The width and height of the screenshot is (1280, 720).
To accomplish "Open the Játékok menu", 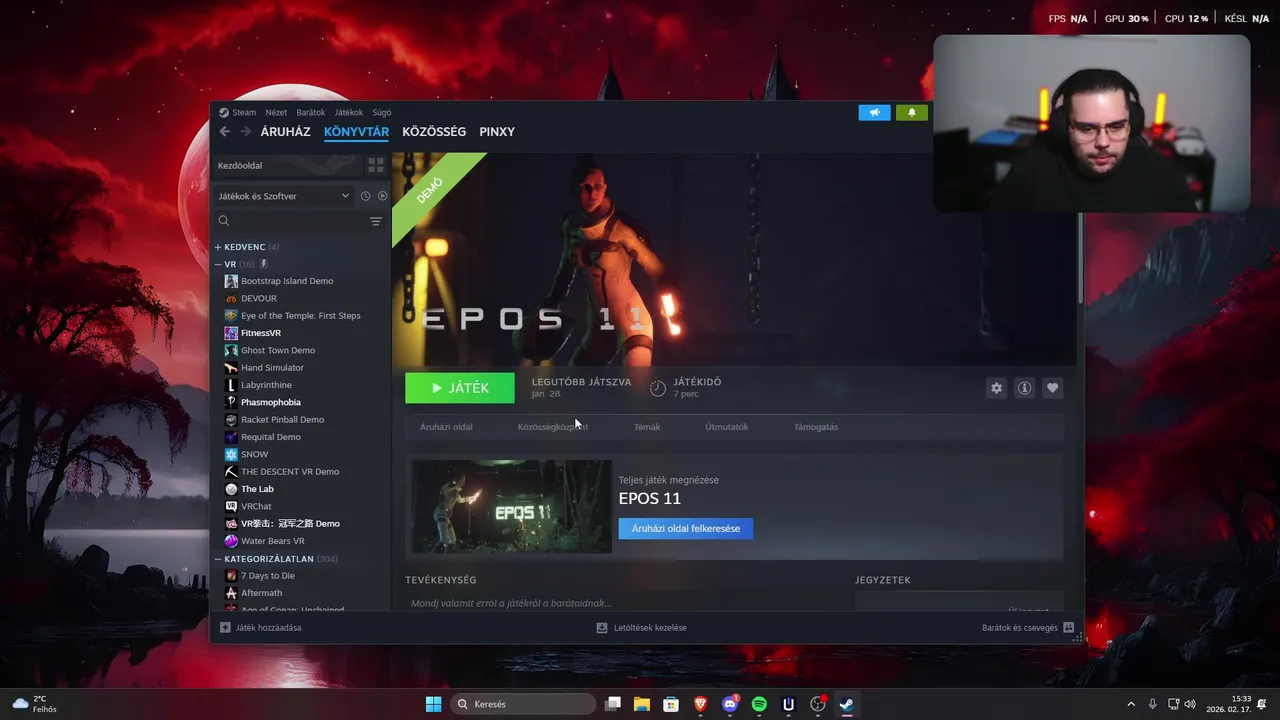I will (348, 112).
